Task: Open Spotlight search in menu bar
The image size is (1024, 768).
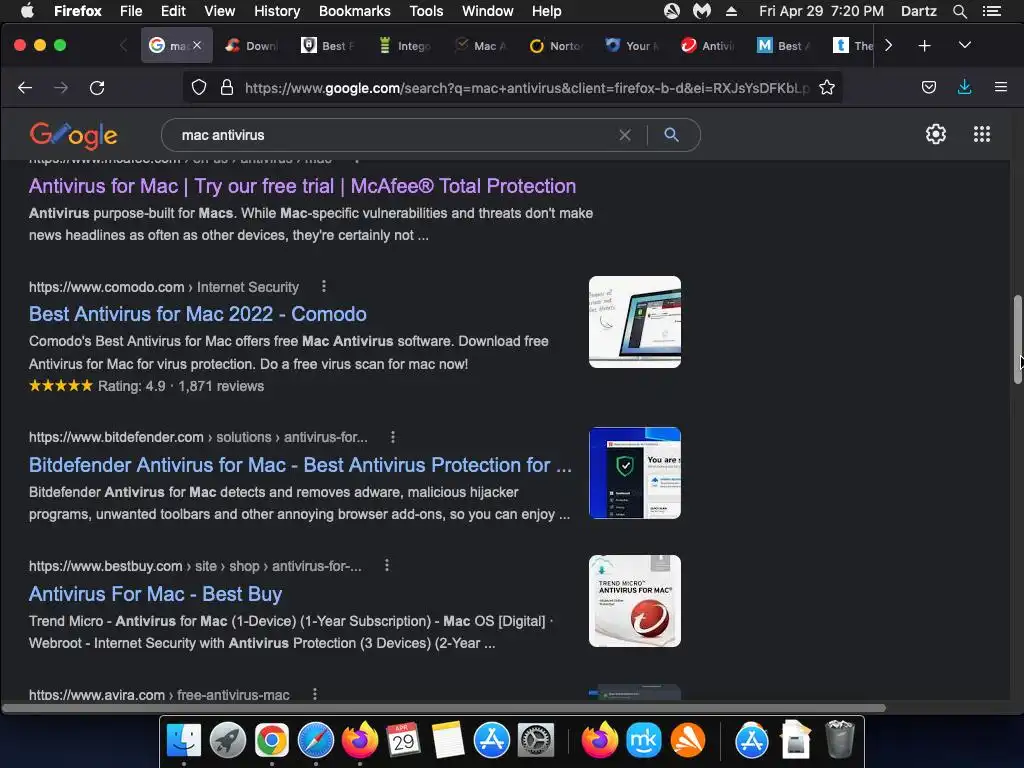Action: pyautogui.click(x=959, y=11)
